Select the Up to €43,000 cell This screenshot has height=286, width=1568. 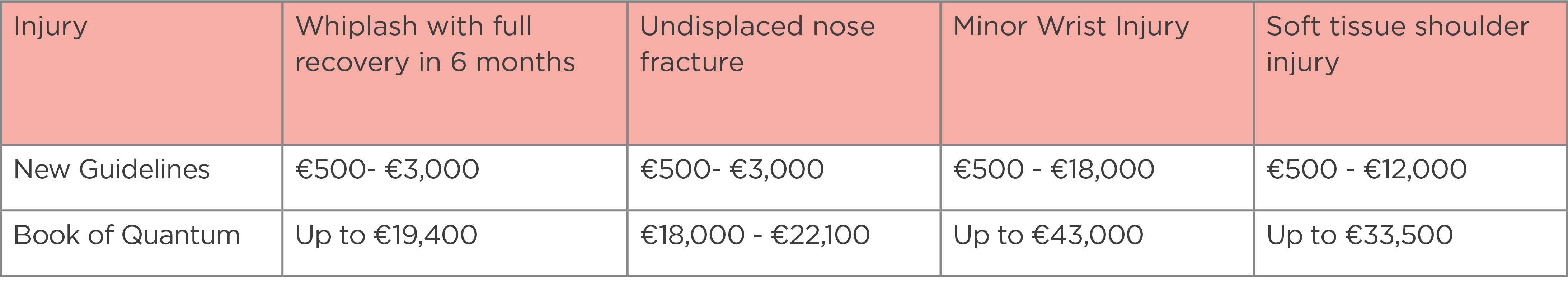coord(1097,243)
